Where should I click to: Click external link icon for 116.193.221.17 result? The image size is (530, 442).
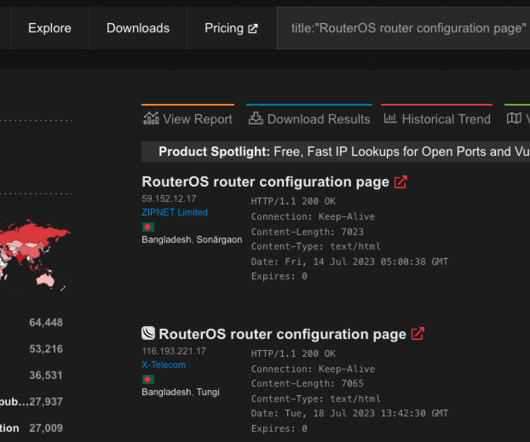pos(417,334)
